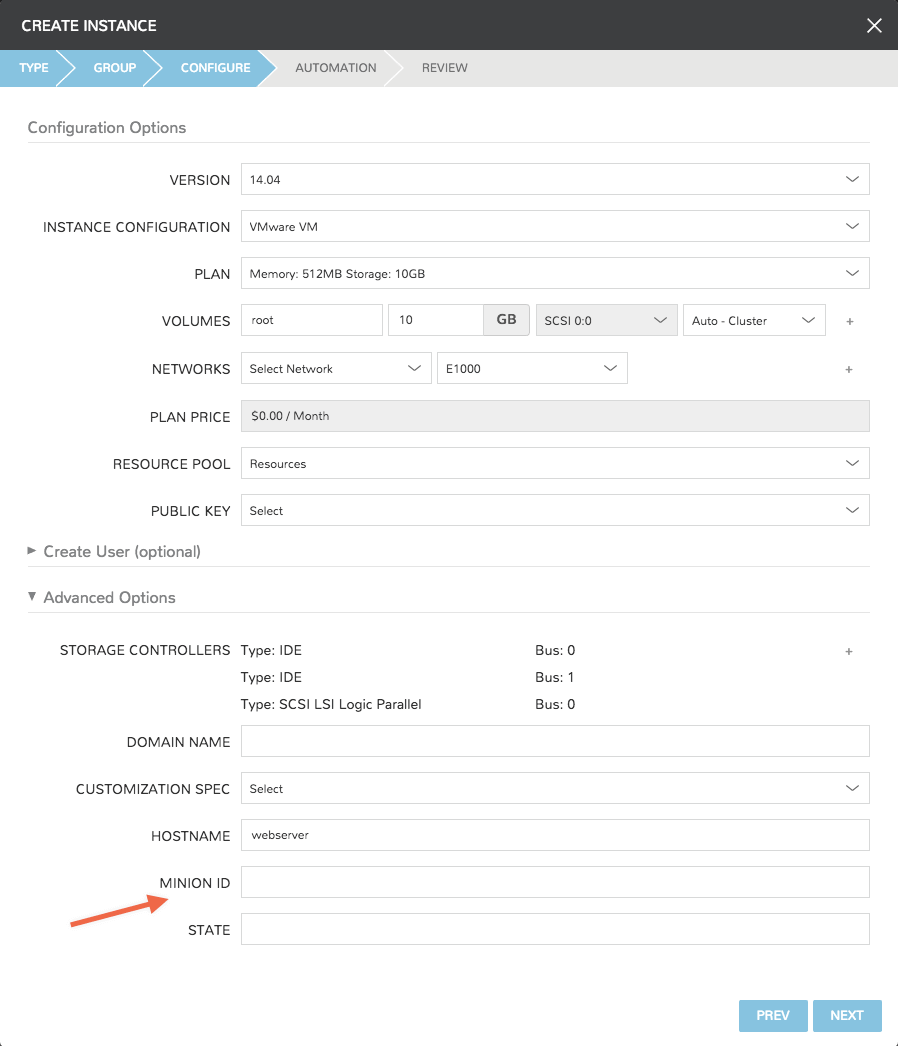Open the Auto - Cluster datastore dropdown
Screen dimensions: 898x1046
click(753, 321)
